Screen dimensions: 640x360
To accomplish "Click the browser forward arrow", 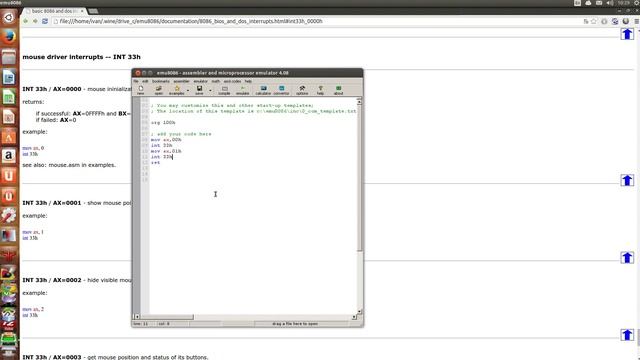I will coord(36,21).
